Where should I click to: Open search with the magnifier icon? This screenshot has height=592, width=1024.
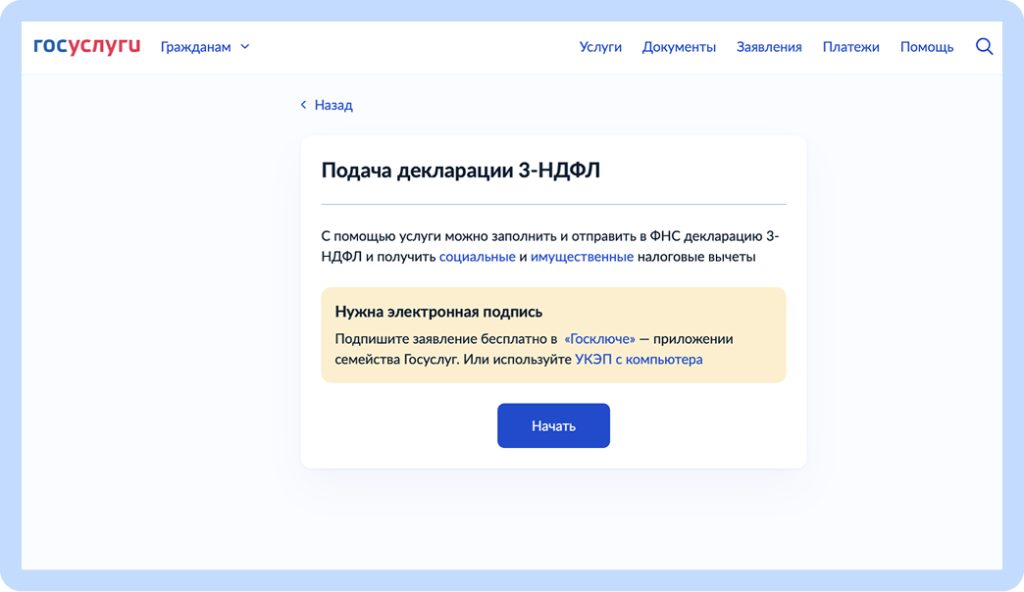click(984, 46)
